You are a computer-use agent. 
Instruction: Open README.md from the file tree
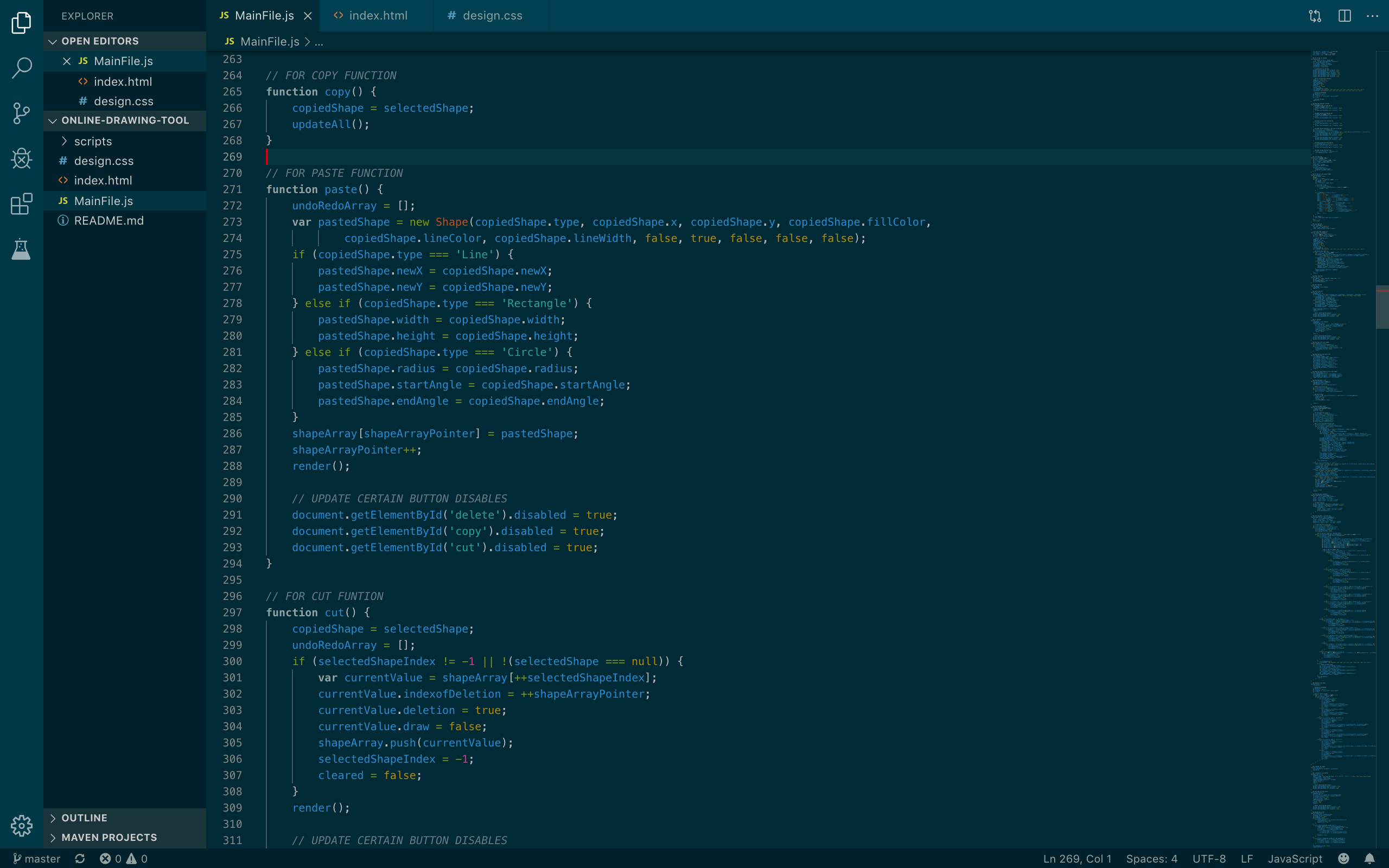[109, 220]
